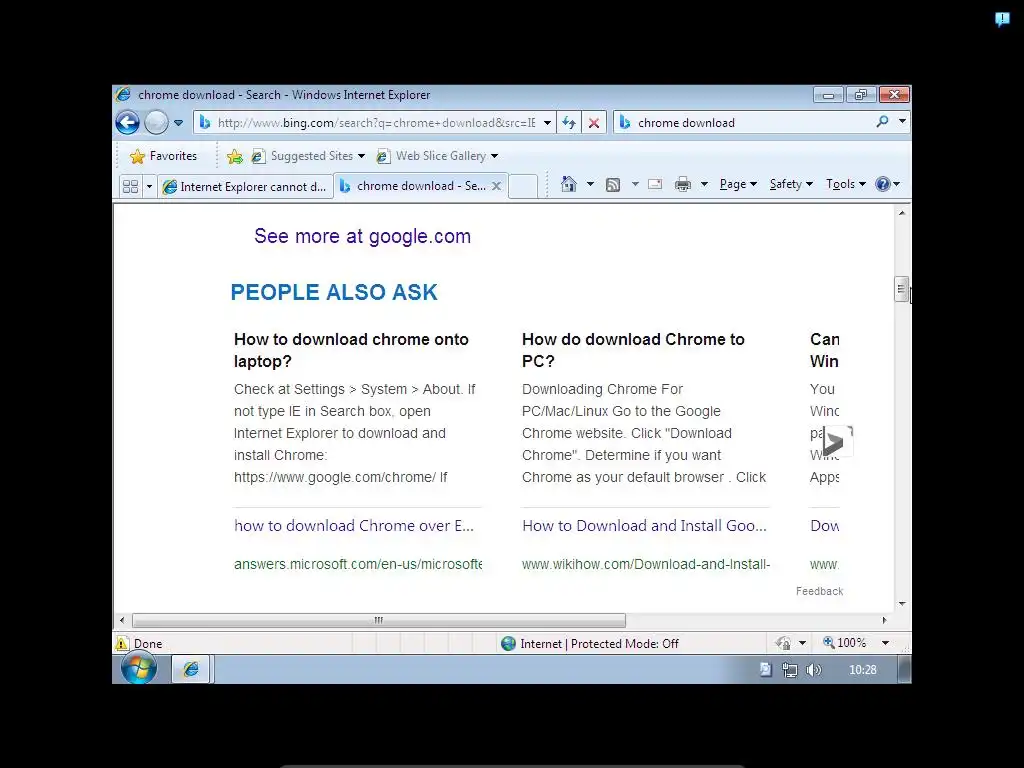This screenshot has width=1024, height=768.
Task: Click the 10:28 taskbar clock
Action: pyautogui.click(x=863, y=670)
